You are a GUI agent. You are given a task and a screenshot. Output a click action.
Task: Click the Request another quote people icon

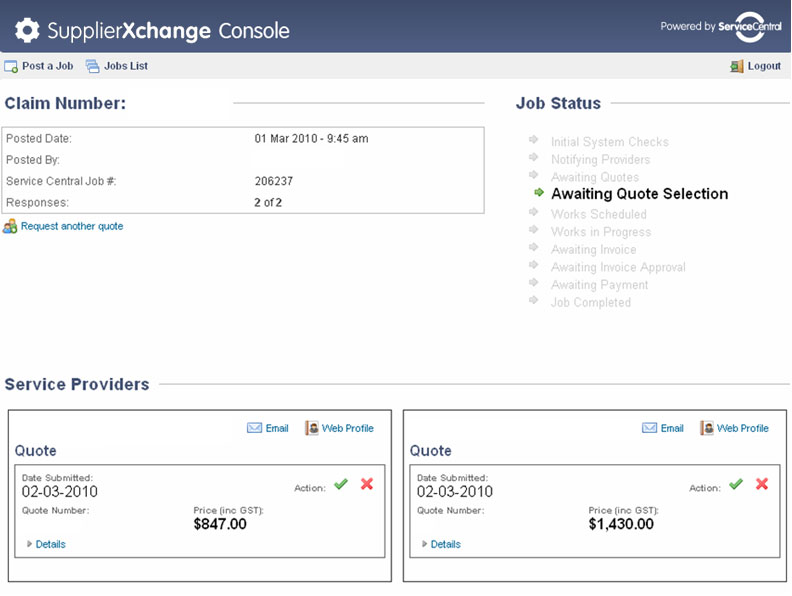pos(10,226)
